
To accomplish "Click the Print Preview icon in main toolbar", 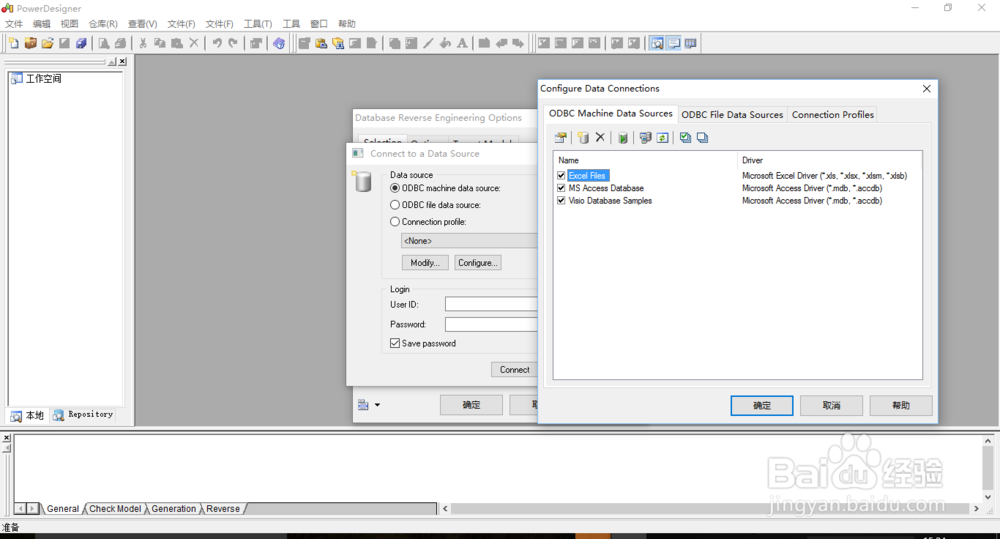I will tap(103, 43).
